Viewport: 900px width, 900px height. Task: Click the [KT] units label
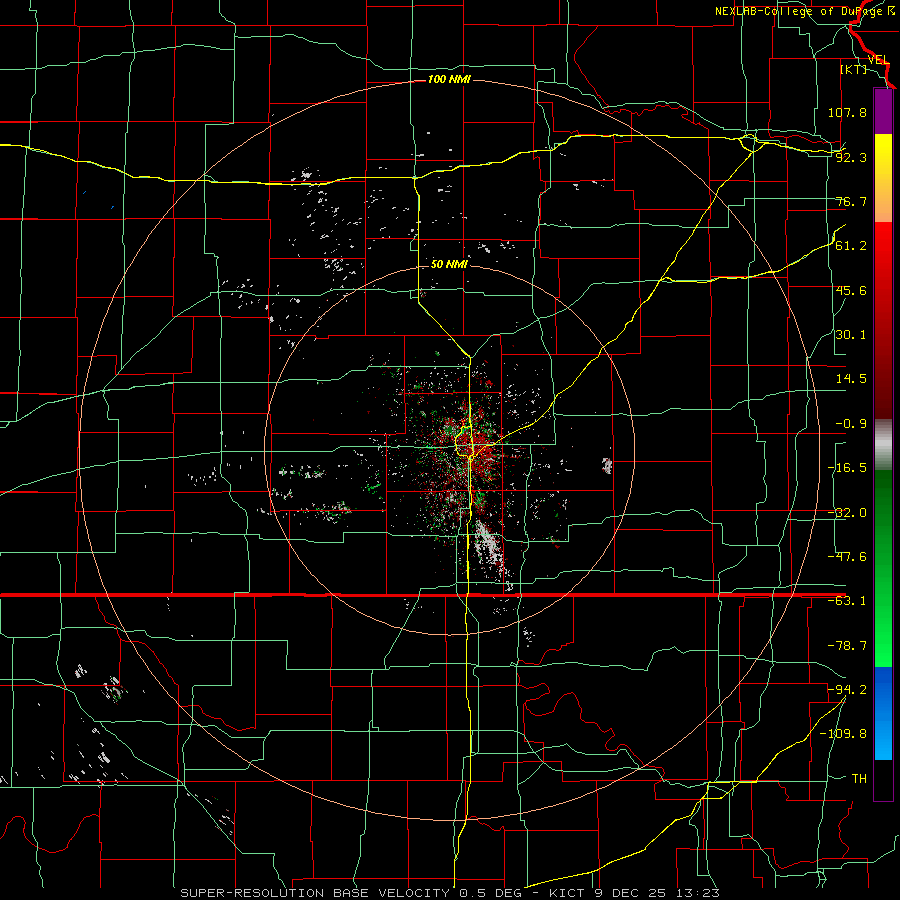click(x=853, y=69)
